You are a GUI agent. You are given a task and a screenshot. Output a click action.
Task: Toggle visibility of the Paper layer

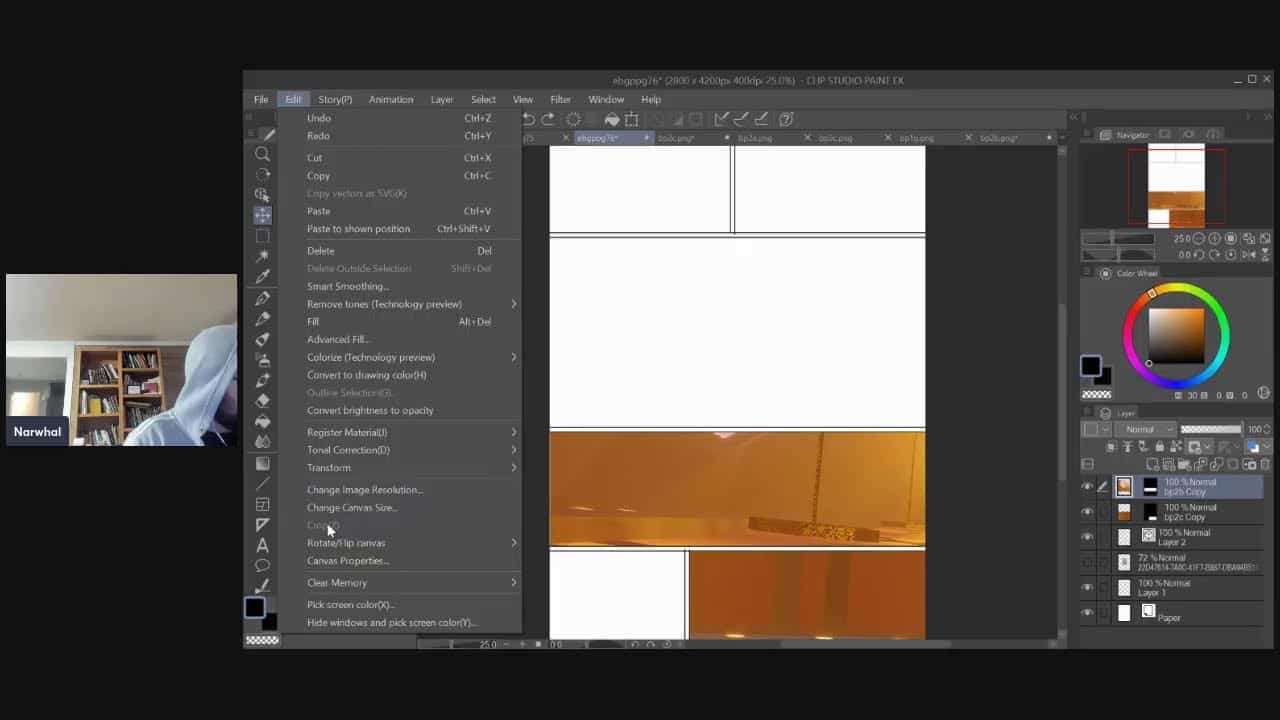[1087, 613]
